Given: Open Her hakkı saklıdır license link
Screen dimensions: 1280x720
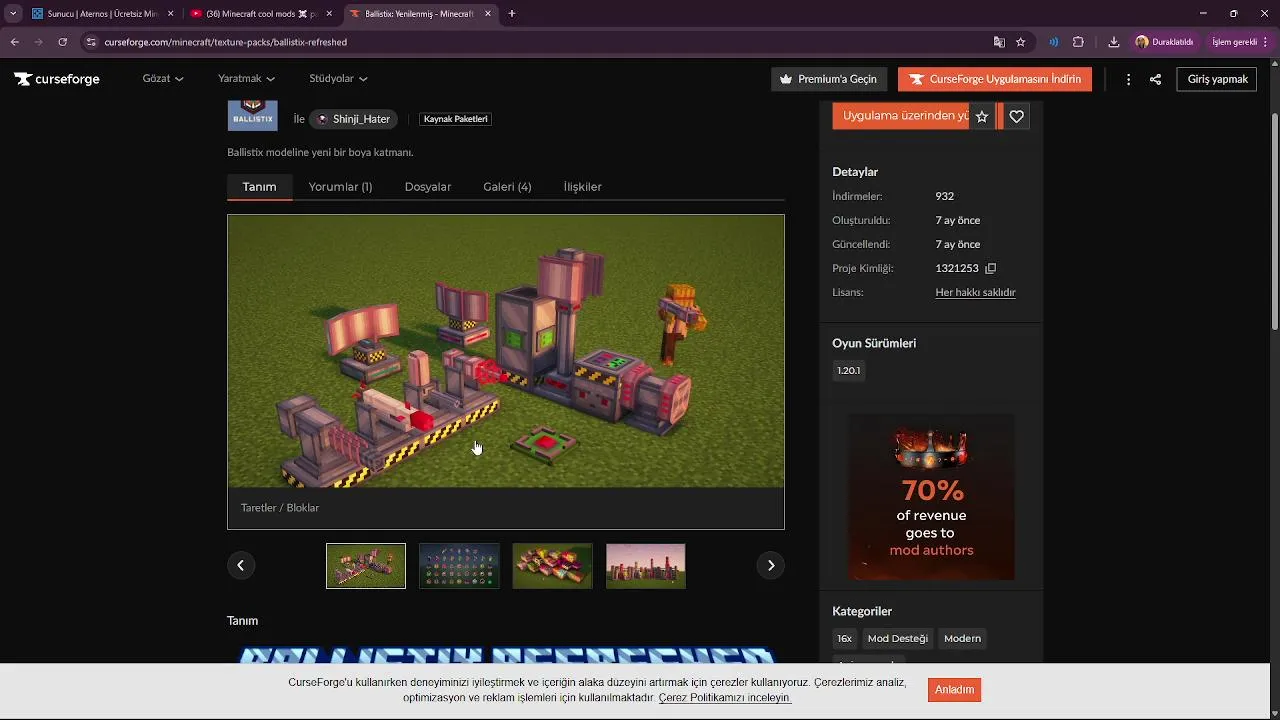Looking at the screenshot, I should tap(975, 292).
